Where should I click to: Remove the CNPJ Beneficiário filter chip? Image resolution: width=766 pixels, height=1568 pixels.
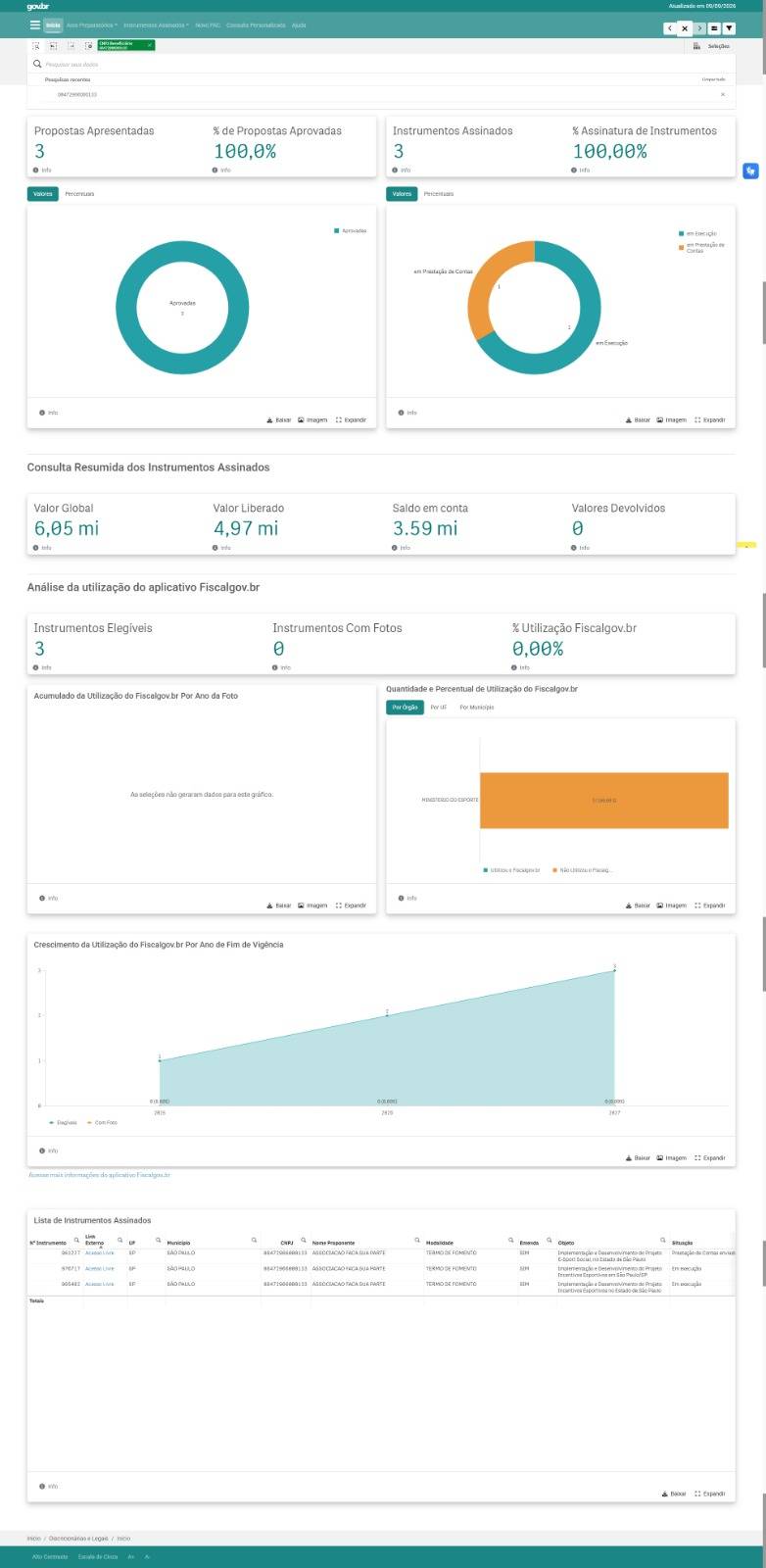click(x=150, y=45)
